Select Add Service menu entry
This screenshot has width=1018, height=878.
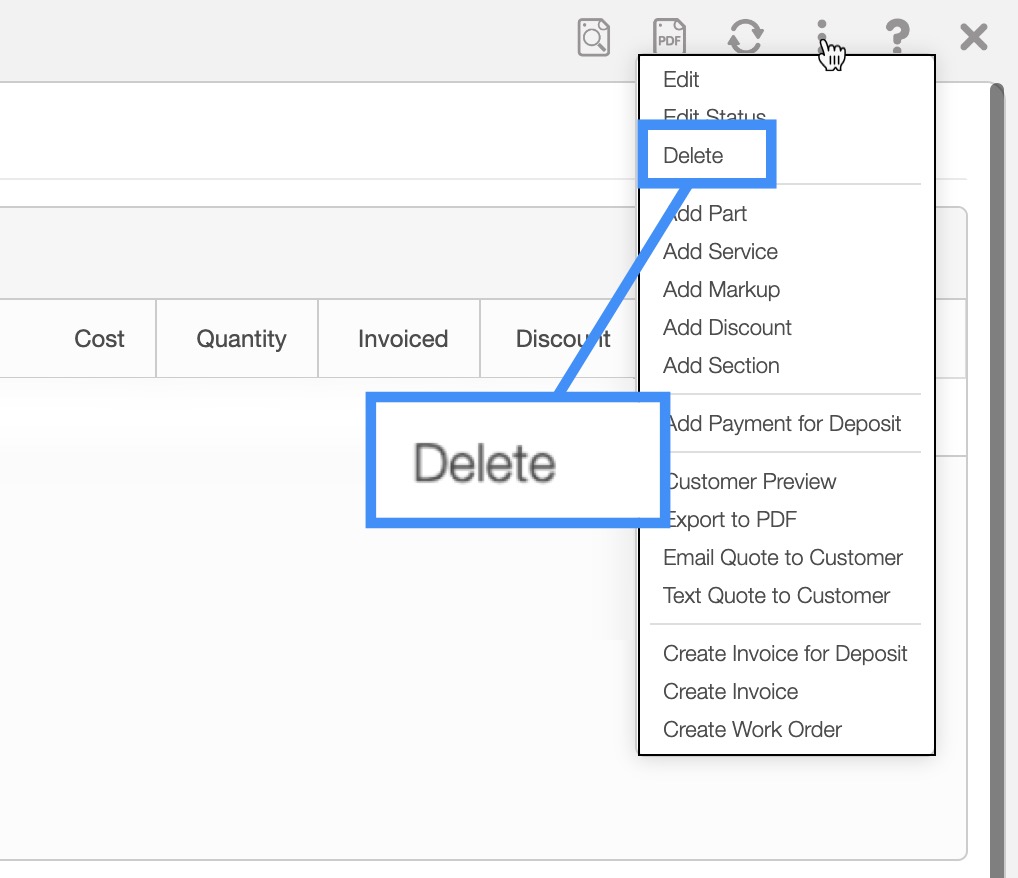tap(720, 252)
